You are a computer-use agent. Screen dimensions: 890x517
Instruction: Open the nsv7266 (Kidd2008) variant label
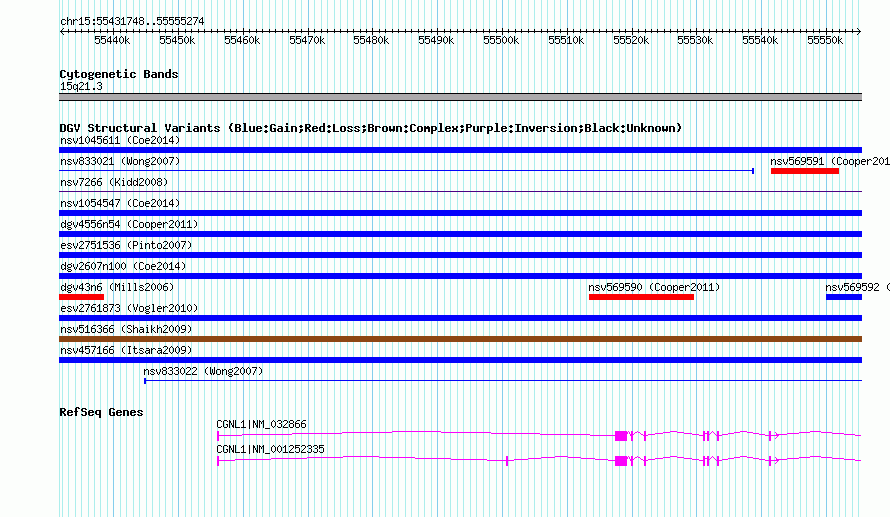[x=113, y=182]
